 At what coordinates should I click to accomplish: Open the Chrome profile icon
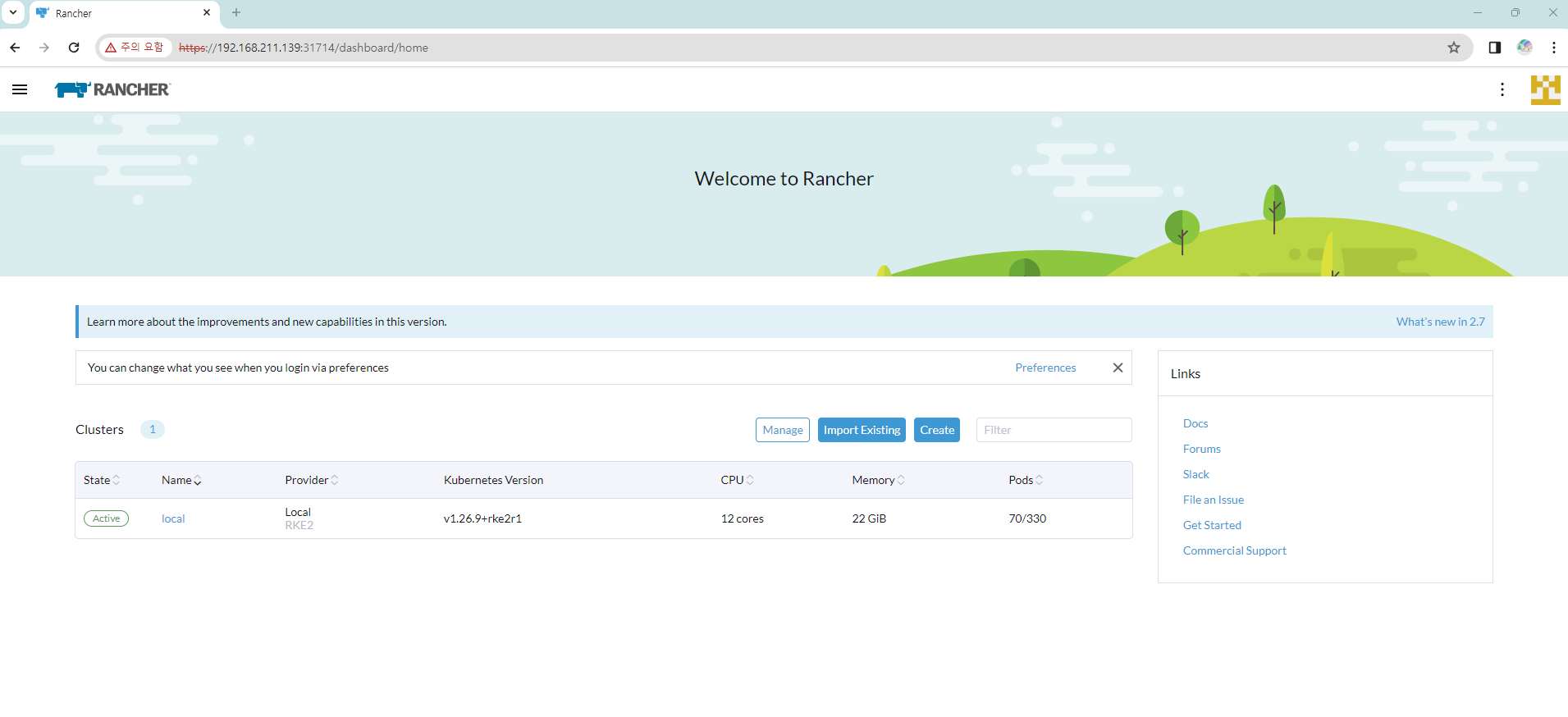click(x=1525, y=48)
